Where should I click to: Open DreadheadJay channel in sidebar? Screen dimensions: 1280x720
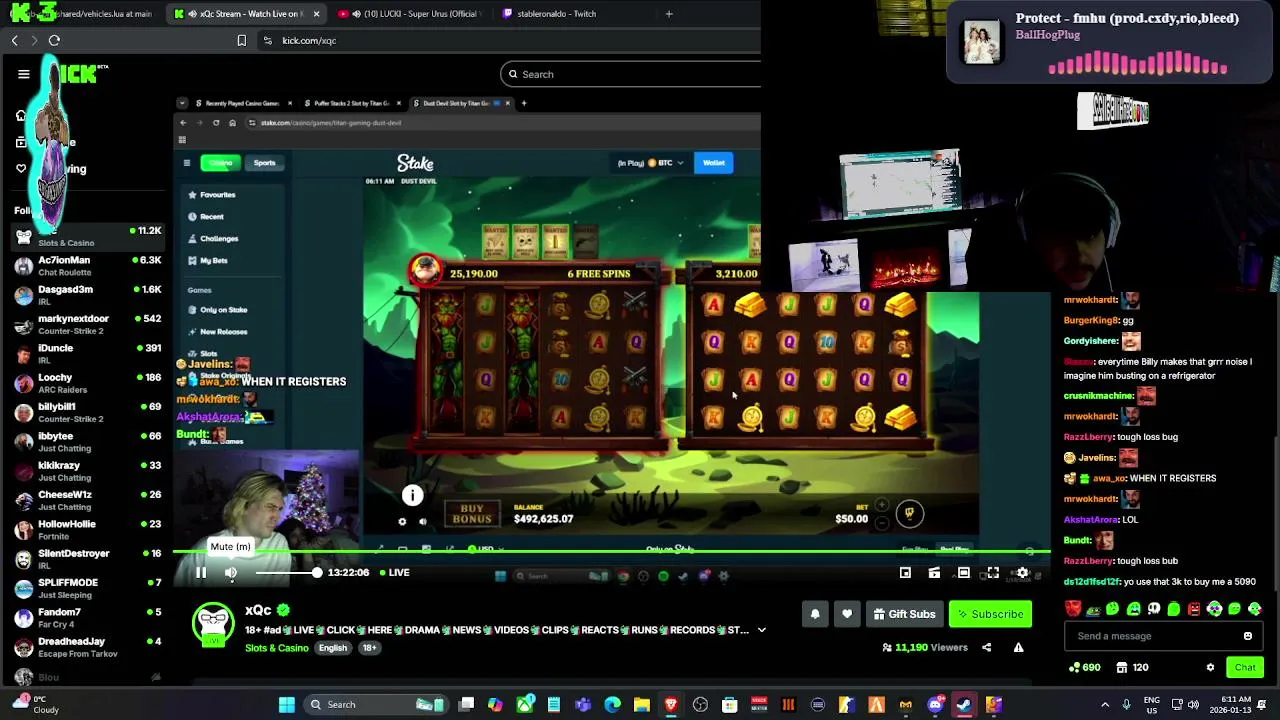(x=87, y=647)
